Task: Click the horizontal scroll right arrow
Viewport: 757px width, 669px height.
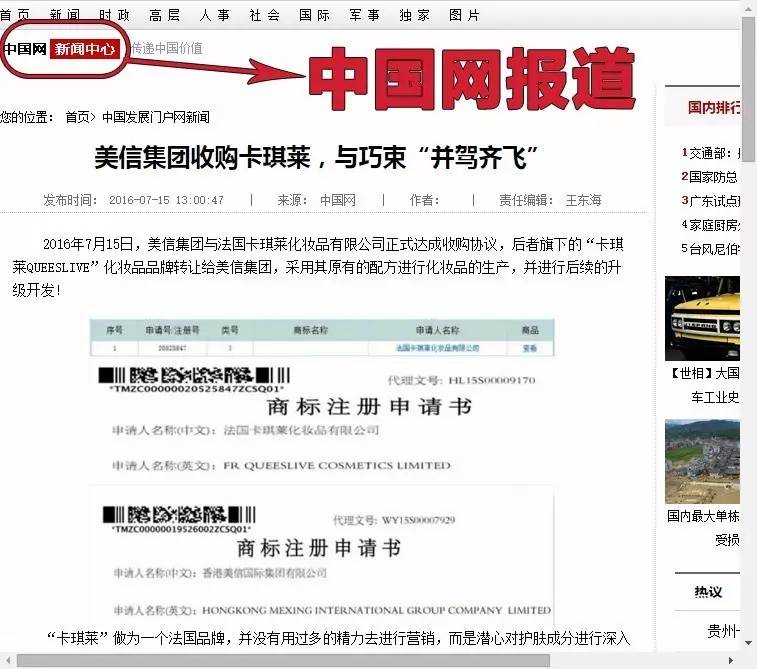Action: [x=731, y=660]
